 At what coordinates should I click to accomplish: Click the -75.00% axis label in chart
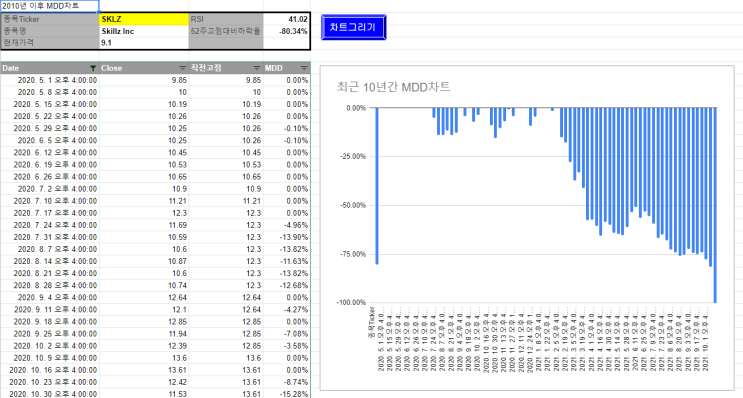pos(353,254)
